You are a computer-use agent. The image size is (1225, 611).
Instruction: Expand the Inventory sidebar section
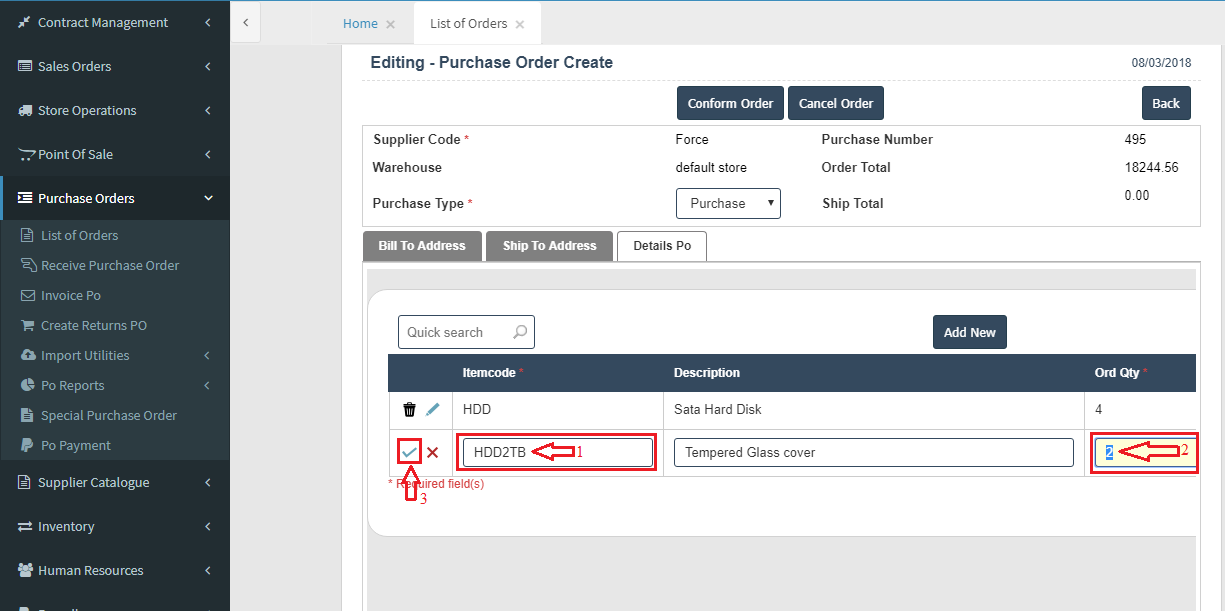click(114, 526)
